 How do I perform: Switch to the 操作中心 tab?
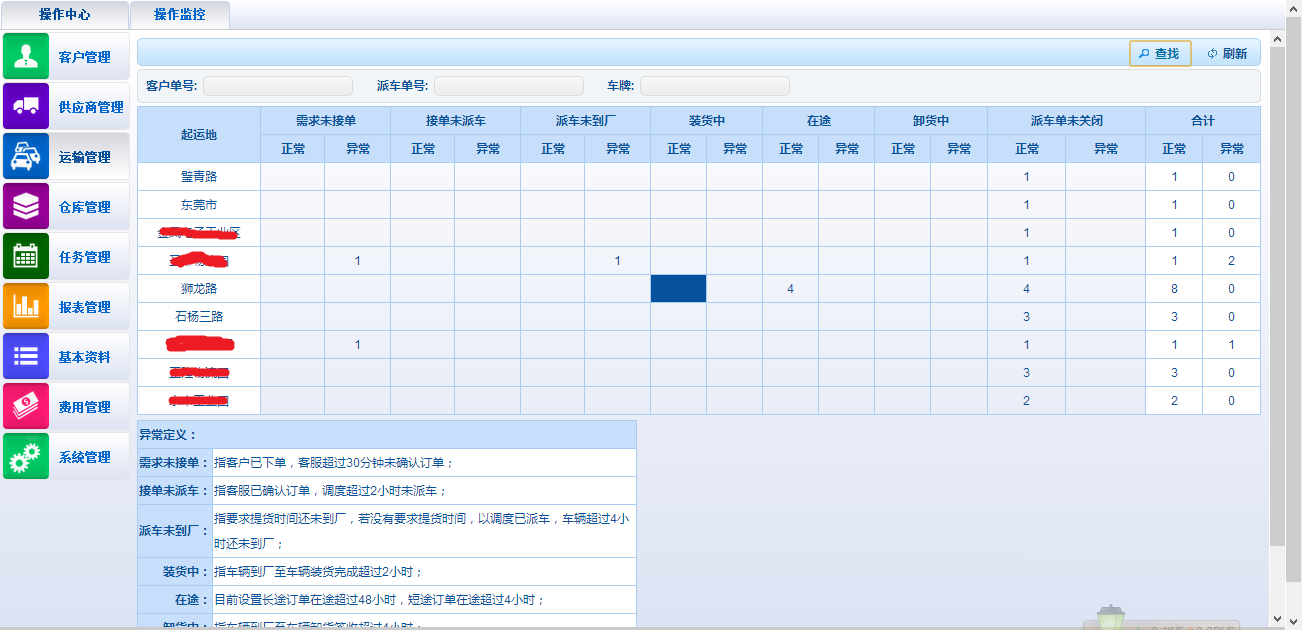(64, 15)
